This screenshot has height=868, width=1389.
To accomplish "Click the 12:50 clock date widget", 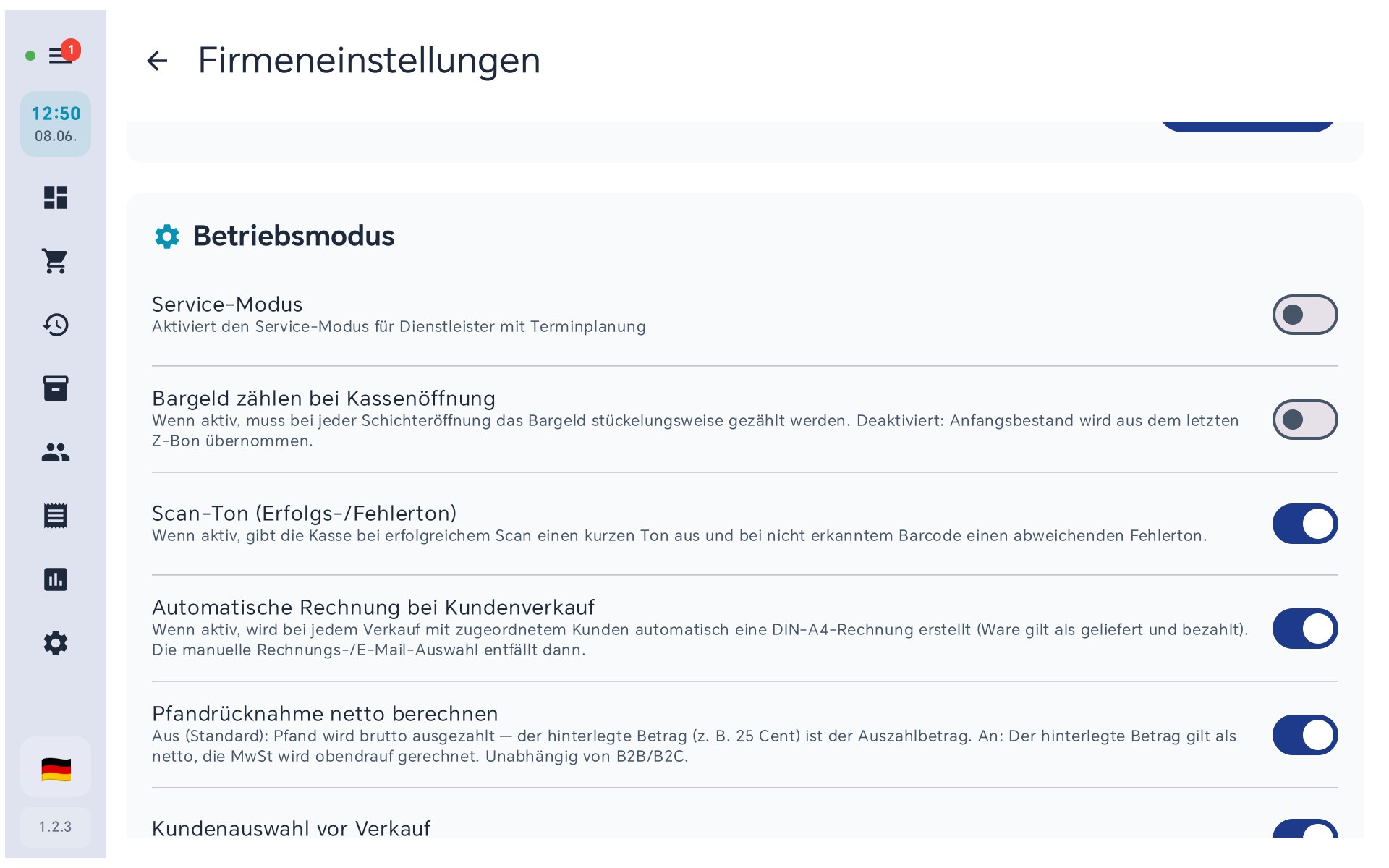I will [56, 124].
